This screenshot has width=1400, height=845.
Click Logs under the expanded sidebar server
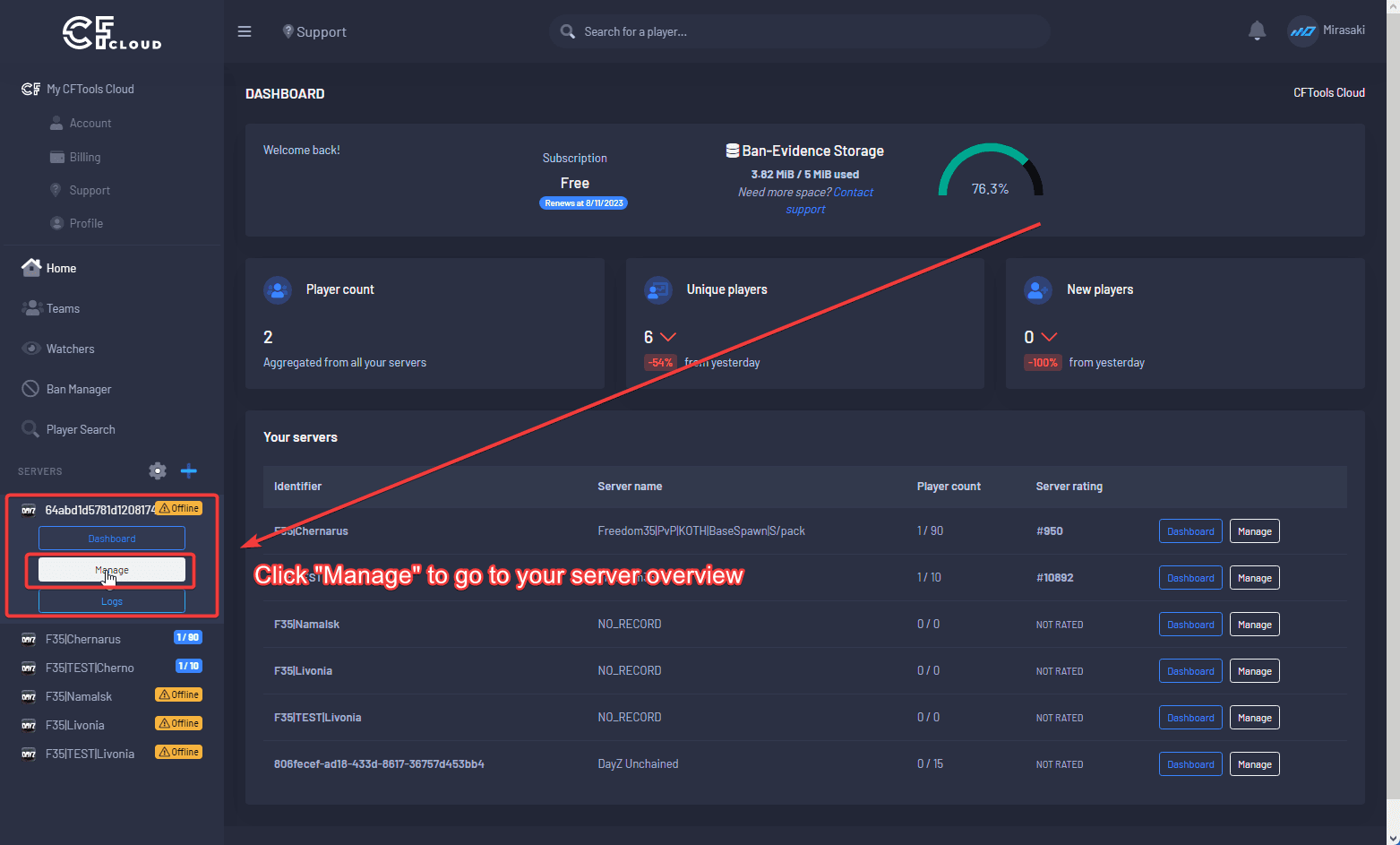(x=112, y=601)
